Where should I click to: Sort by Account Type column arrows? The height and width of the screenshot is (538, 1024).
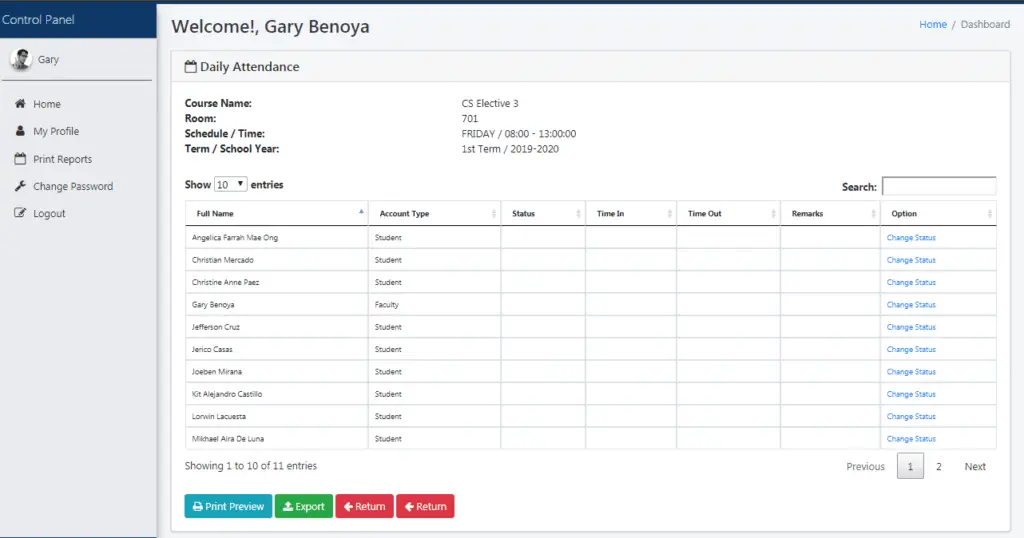494,214
